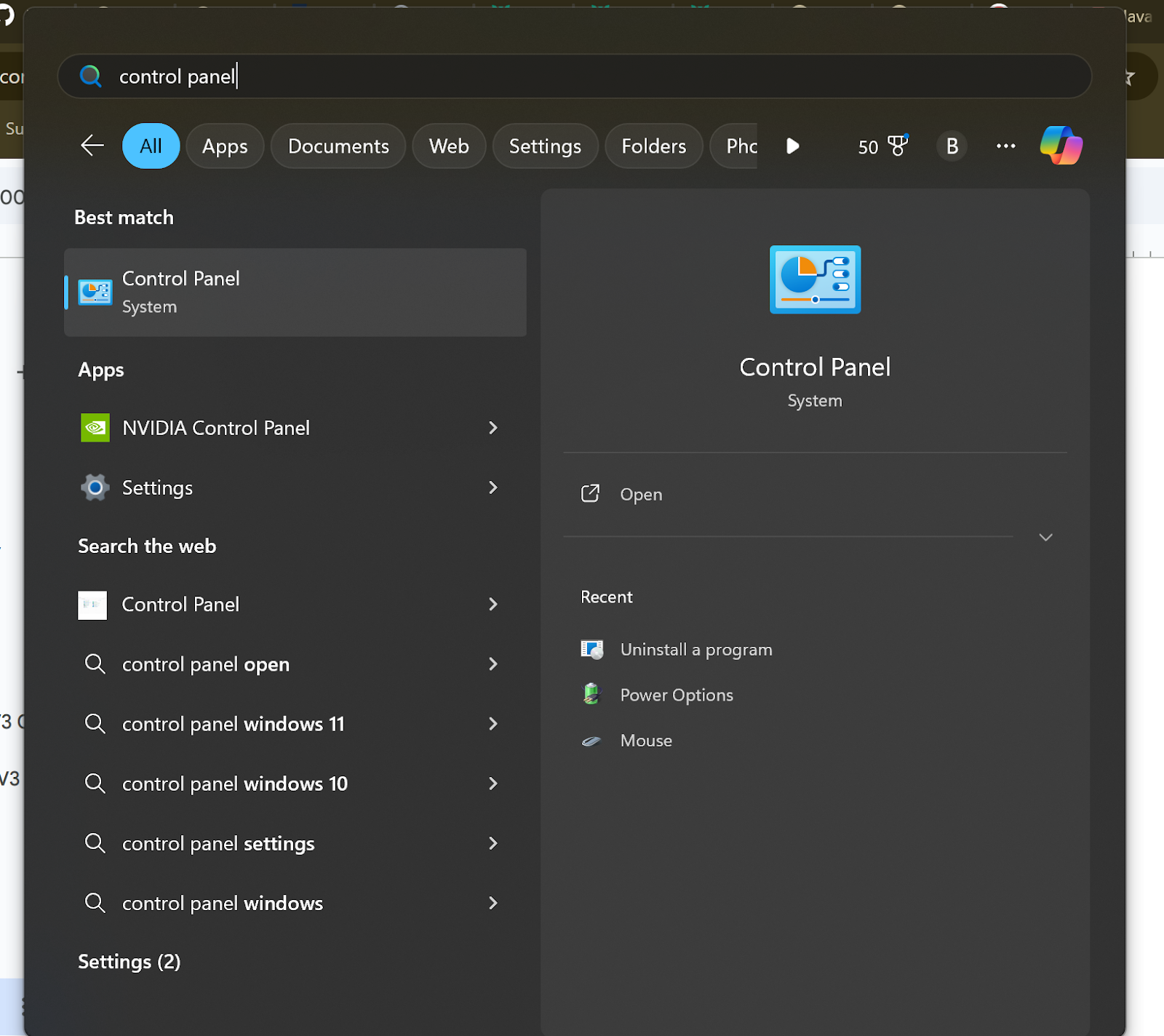This screenshot has width=1164, height=1036.
Task: Expand more actions with the down chevron
Action: [1045, 538]
